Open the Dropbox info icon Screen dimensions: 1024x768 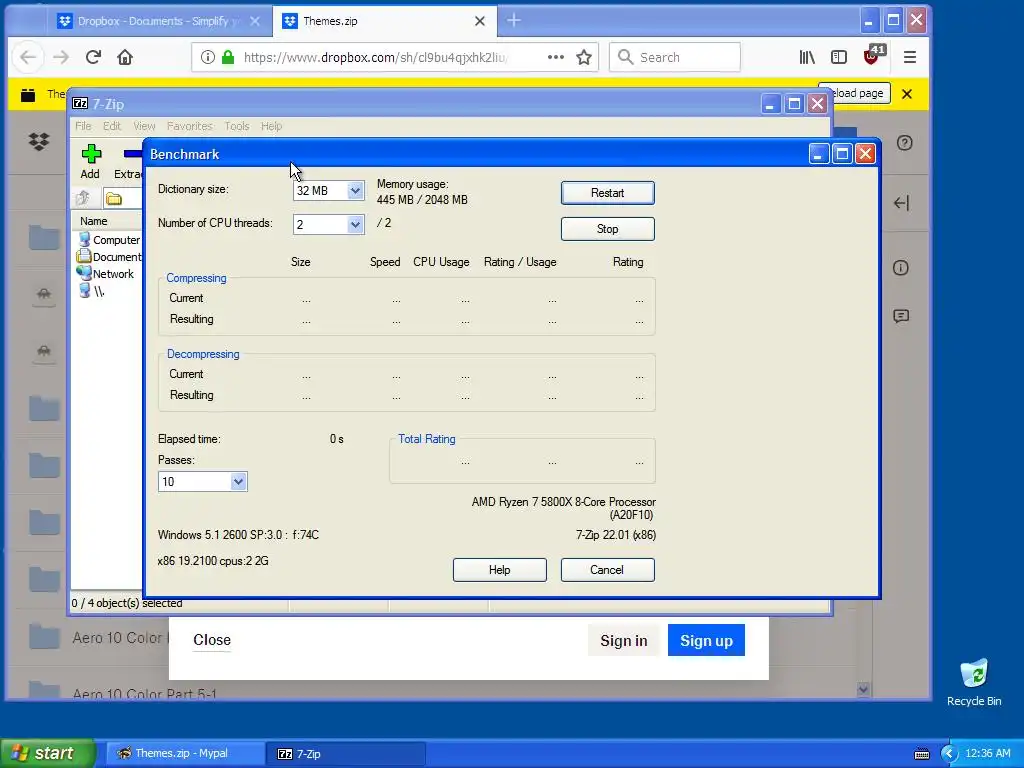(901, 268)
